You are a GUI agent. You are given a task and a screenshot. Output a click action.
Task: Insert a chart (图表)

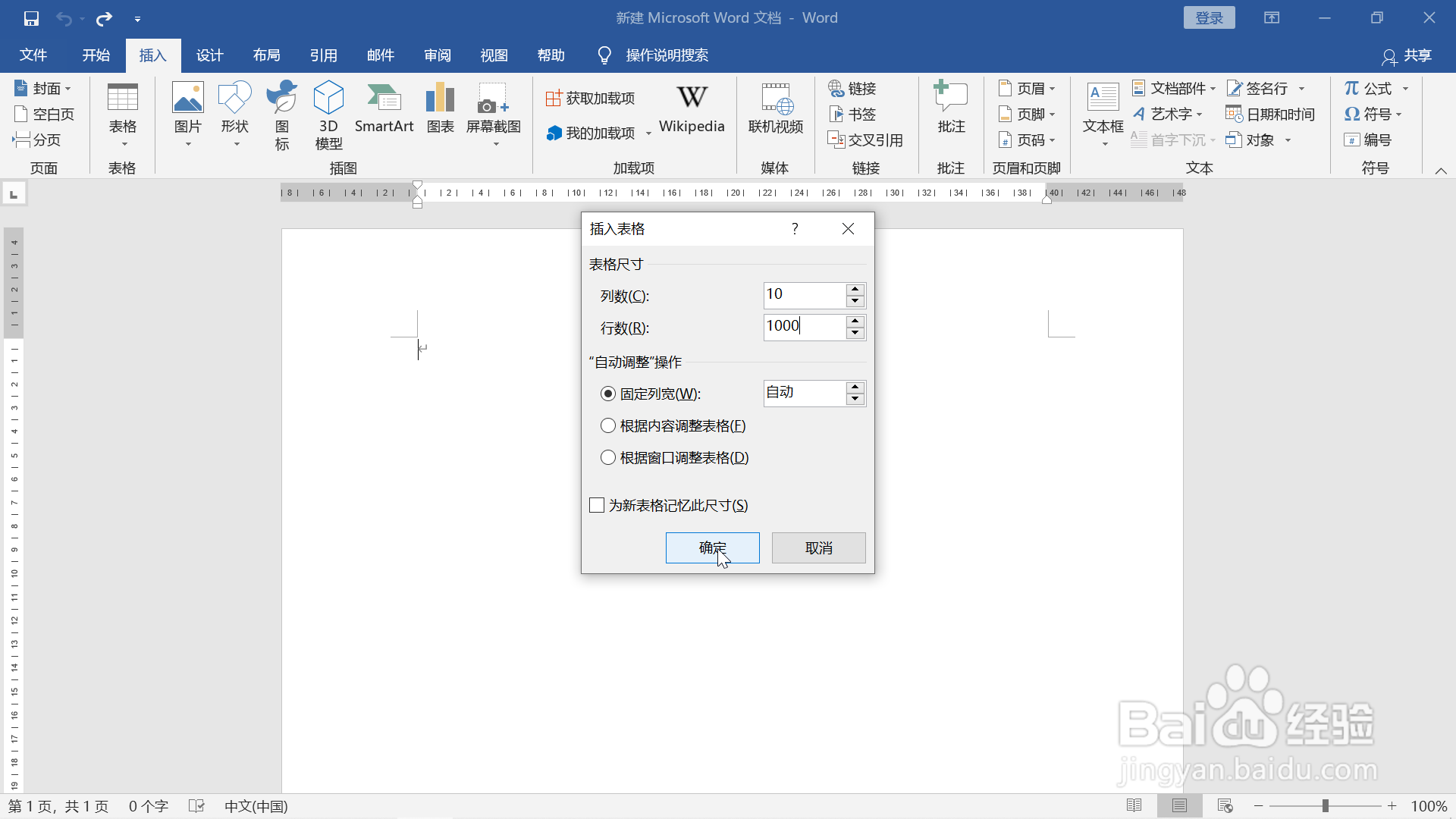[x=439, y=112]
